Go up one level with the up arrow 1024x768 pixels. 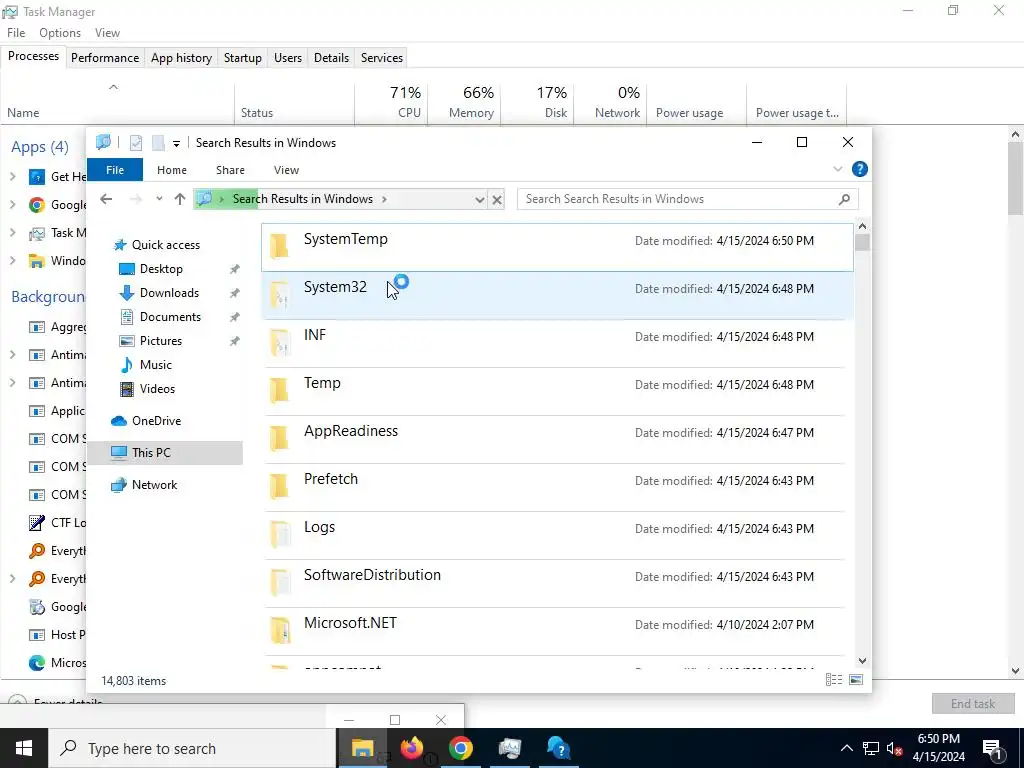coord(180,199)
